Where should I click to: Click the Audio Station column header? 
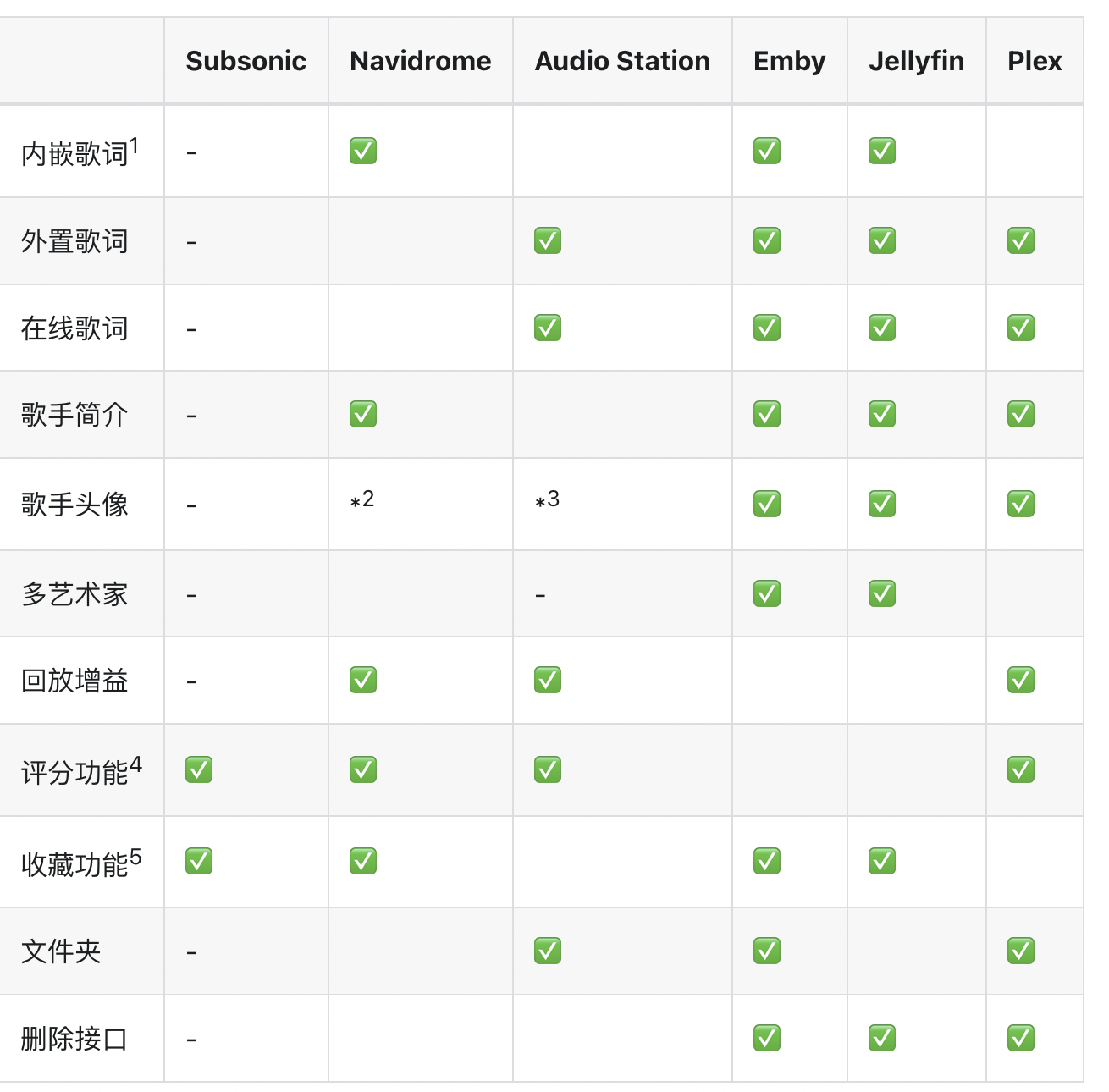622,61
